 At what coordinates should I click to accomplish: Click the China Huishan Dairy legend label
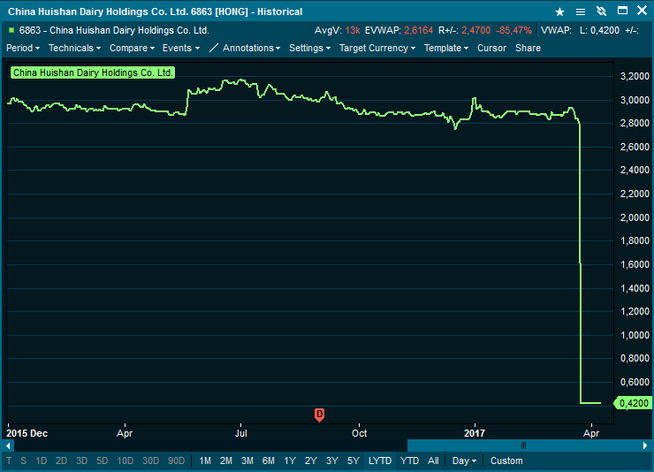click(93, 73)
